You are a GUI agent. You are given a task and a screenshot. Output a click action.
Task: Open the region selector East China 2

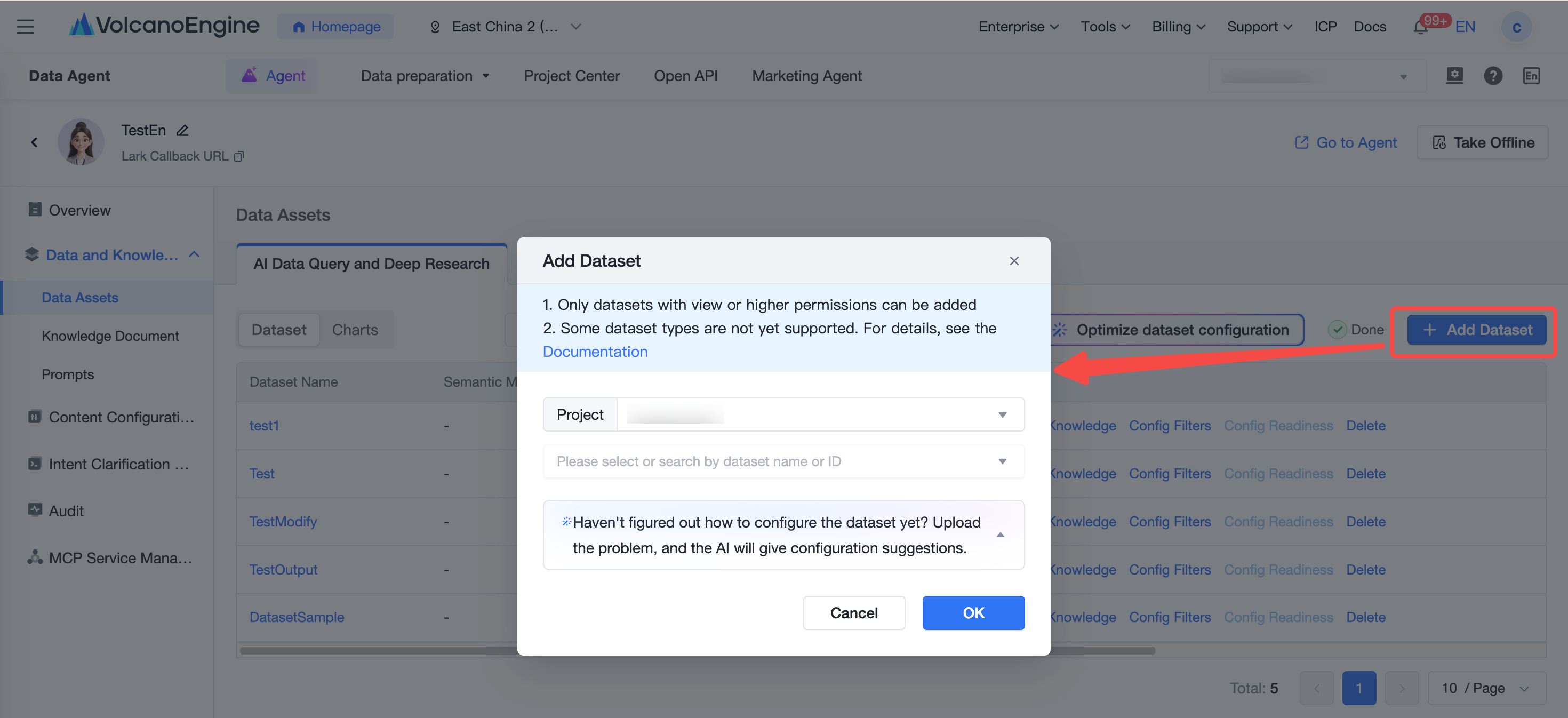pyautogui.click(x=505, y=27)
